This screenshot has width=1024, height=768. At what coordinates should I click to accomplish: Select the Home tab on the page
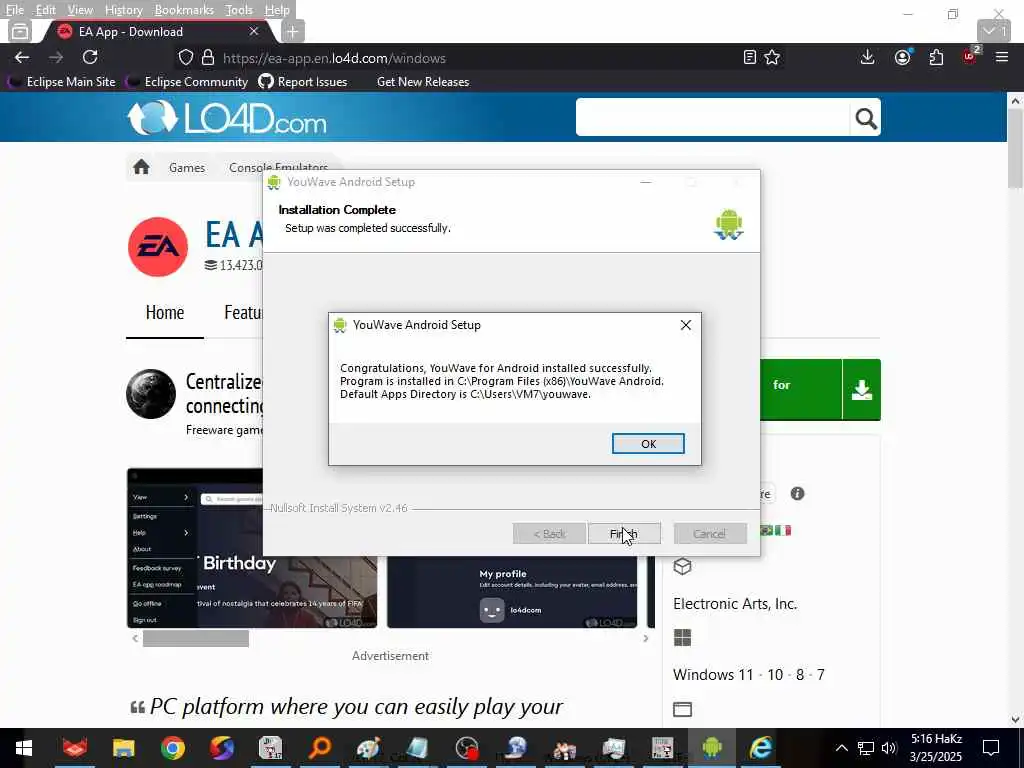[x=165, y=313]
